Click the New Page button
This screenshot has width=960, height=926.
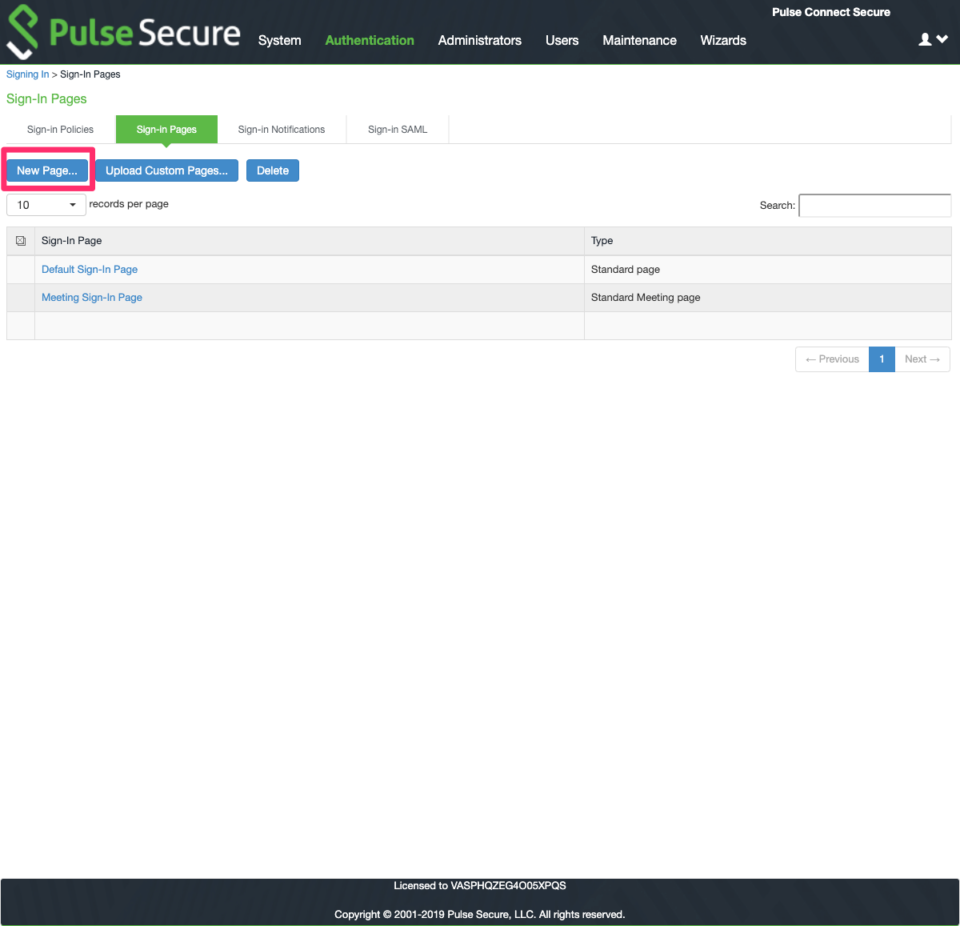click(47, 170)
